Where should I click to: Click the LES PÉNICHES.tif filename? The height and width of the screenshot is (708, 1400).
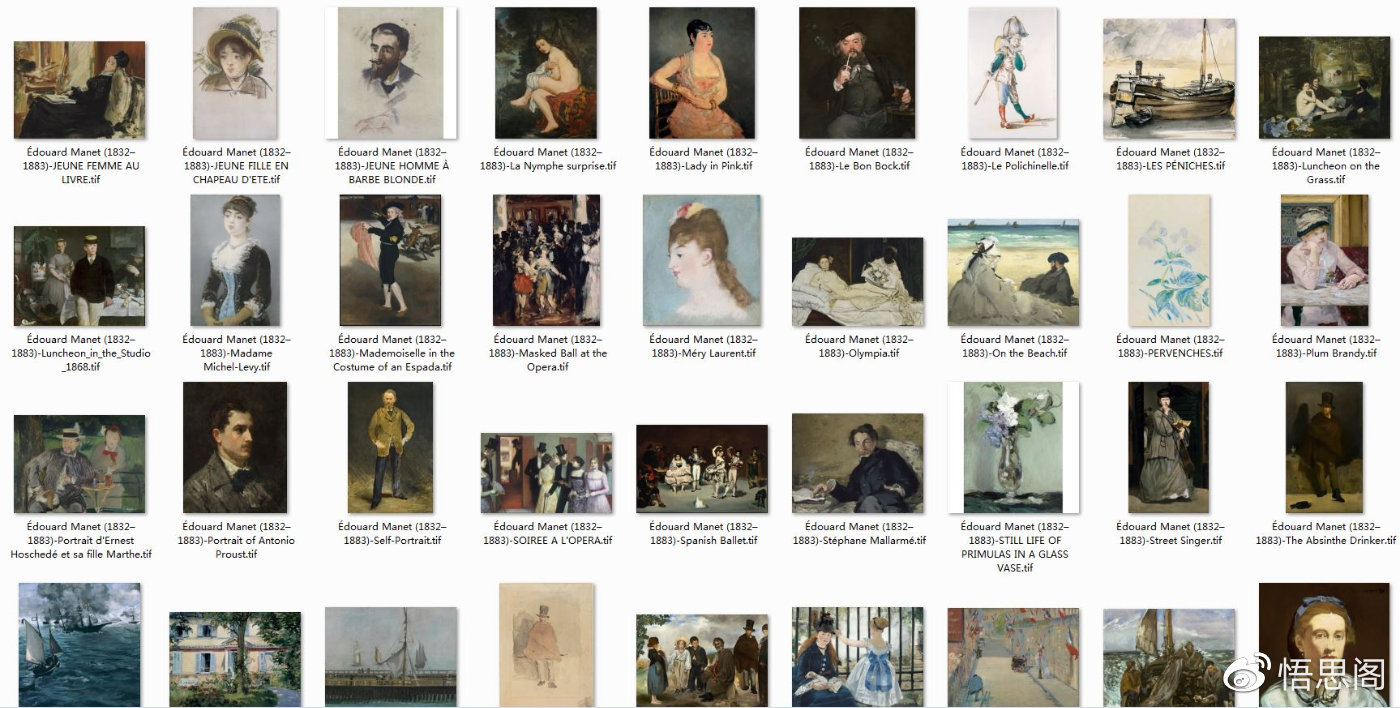[x=1170, y=159]
